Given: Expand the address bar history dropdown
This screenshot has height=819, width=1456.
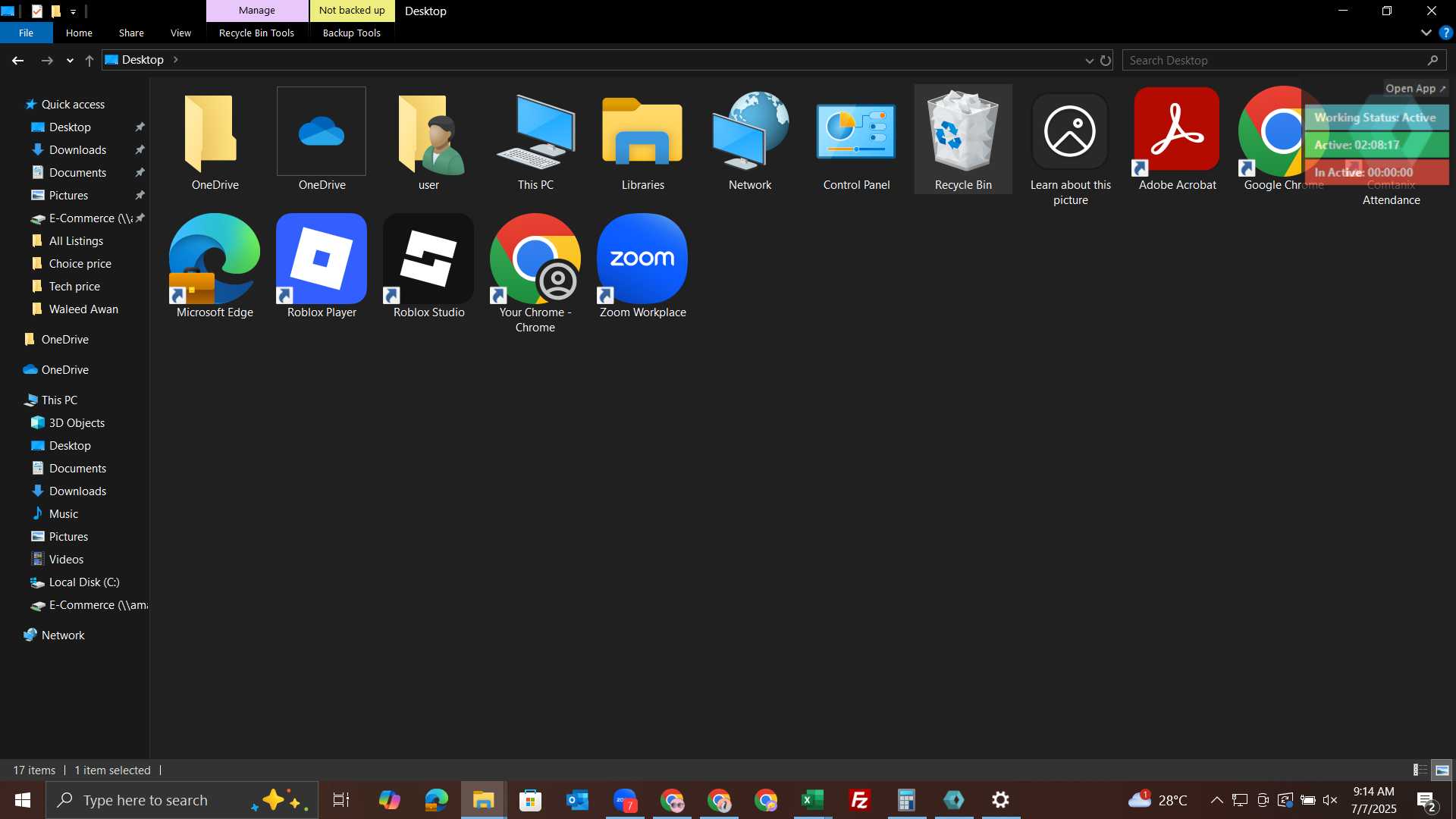Looking at the screenshot, I should pyautogui.click(x=1089, y=60).
